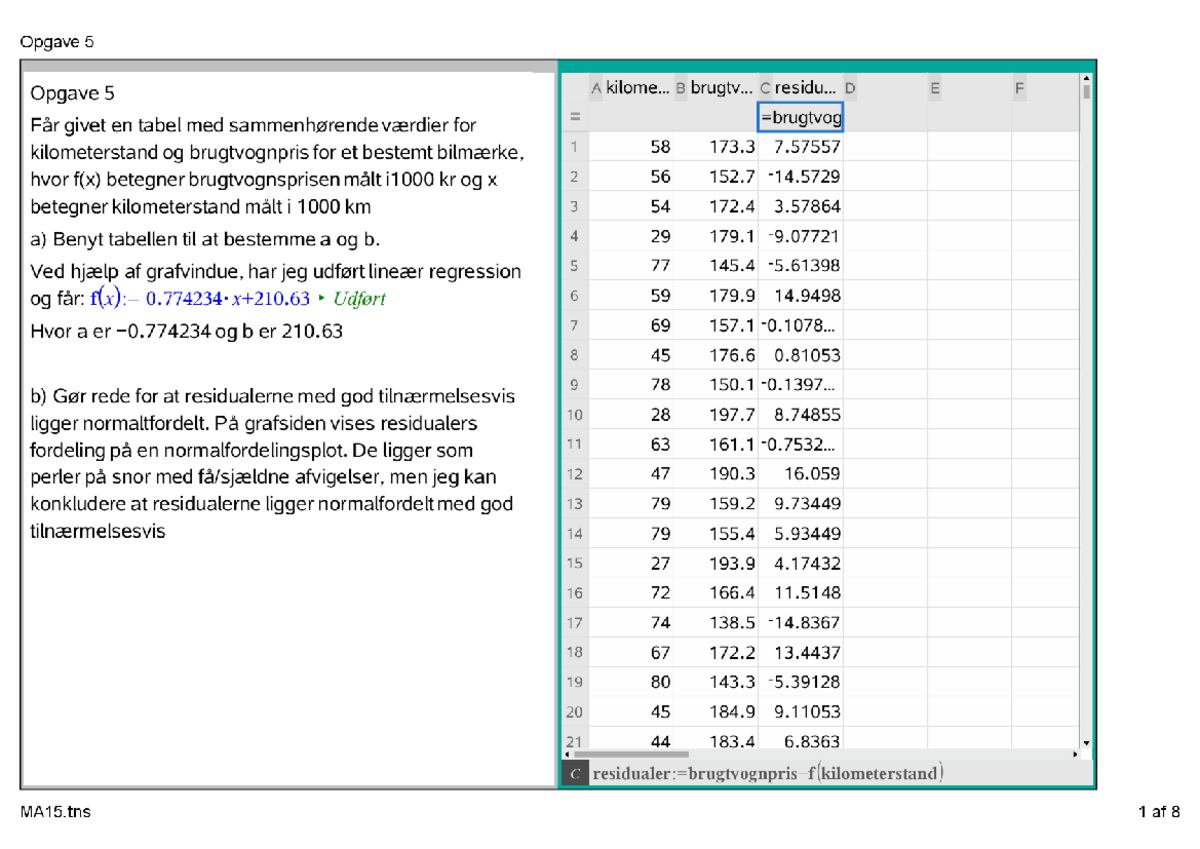Select row number 10 in spreadsheet
1200x849 pixels.
pyautogui.click(x=576, y=414)
